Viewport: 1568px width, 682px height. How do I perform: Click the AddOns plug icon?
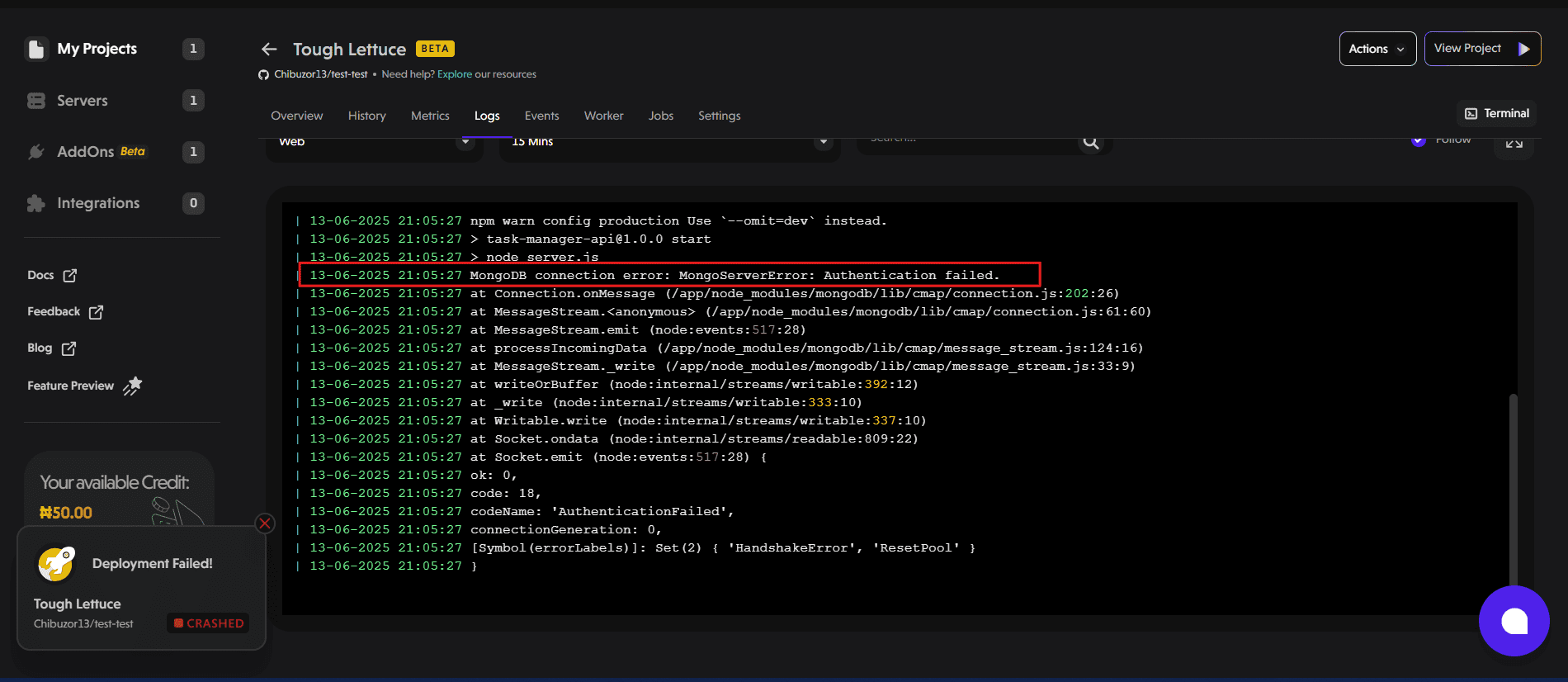pos(36,152)
